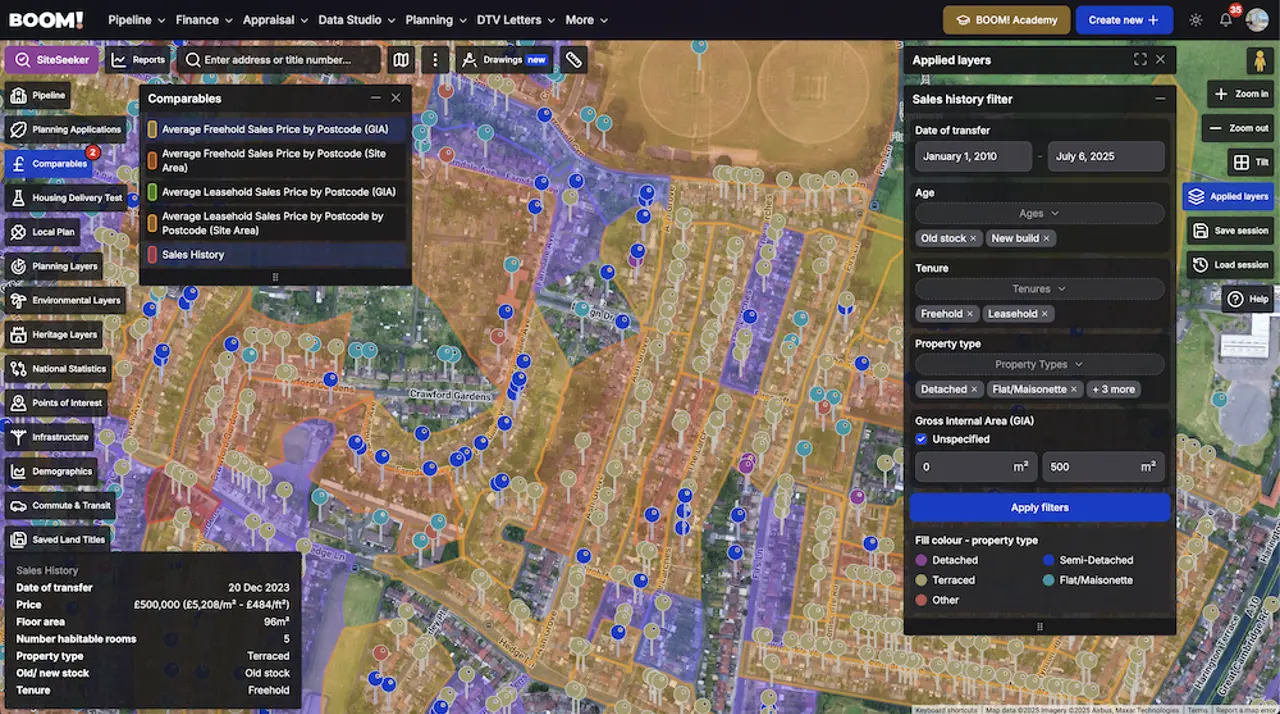Remove the Old stock age tag
The width and height of the screenshot is (1280, 714).
pos(973,239)
